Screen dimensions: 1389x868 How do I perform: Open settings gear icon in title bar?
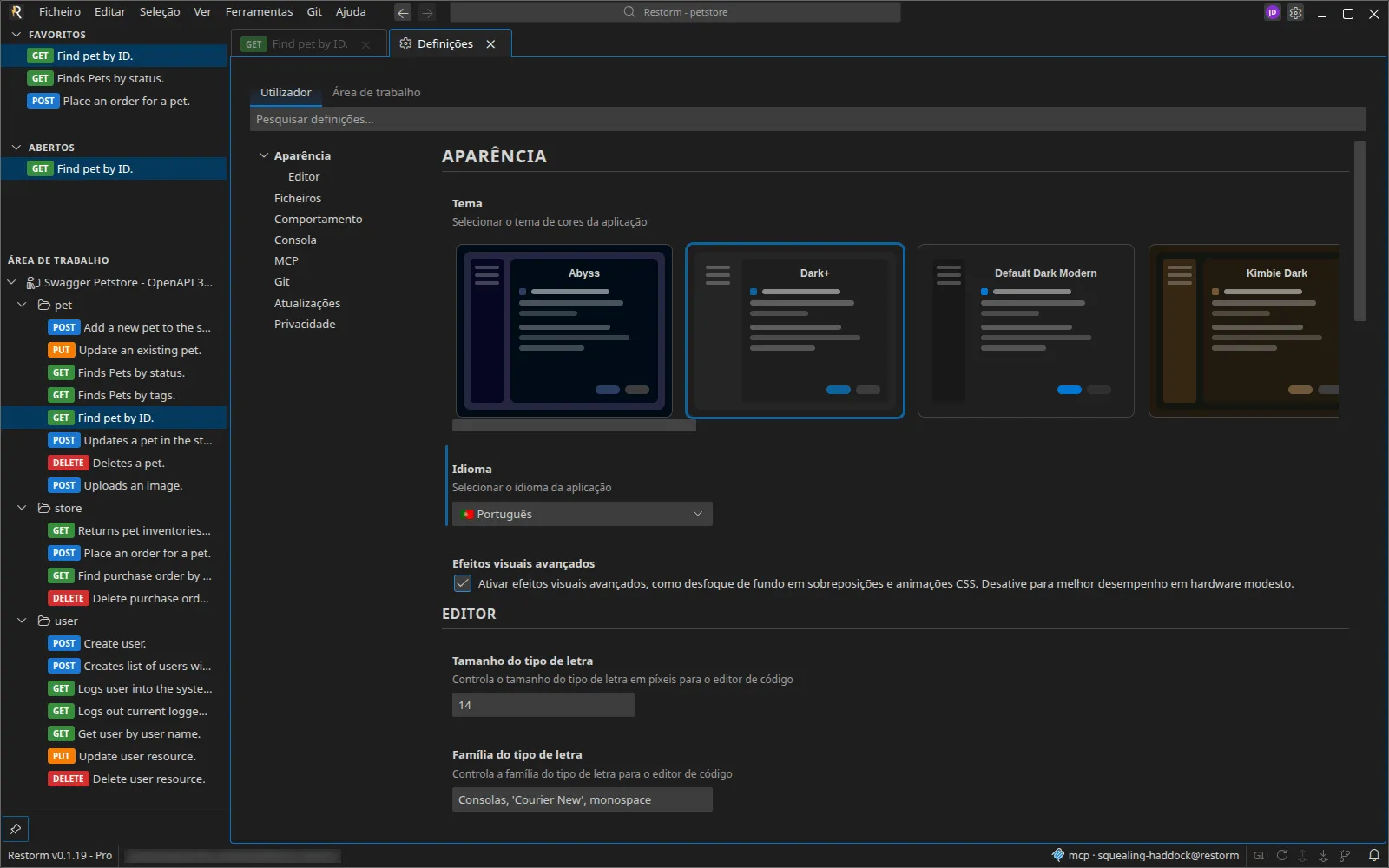pos(1295,12)
